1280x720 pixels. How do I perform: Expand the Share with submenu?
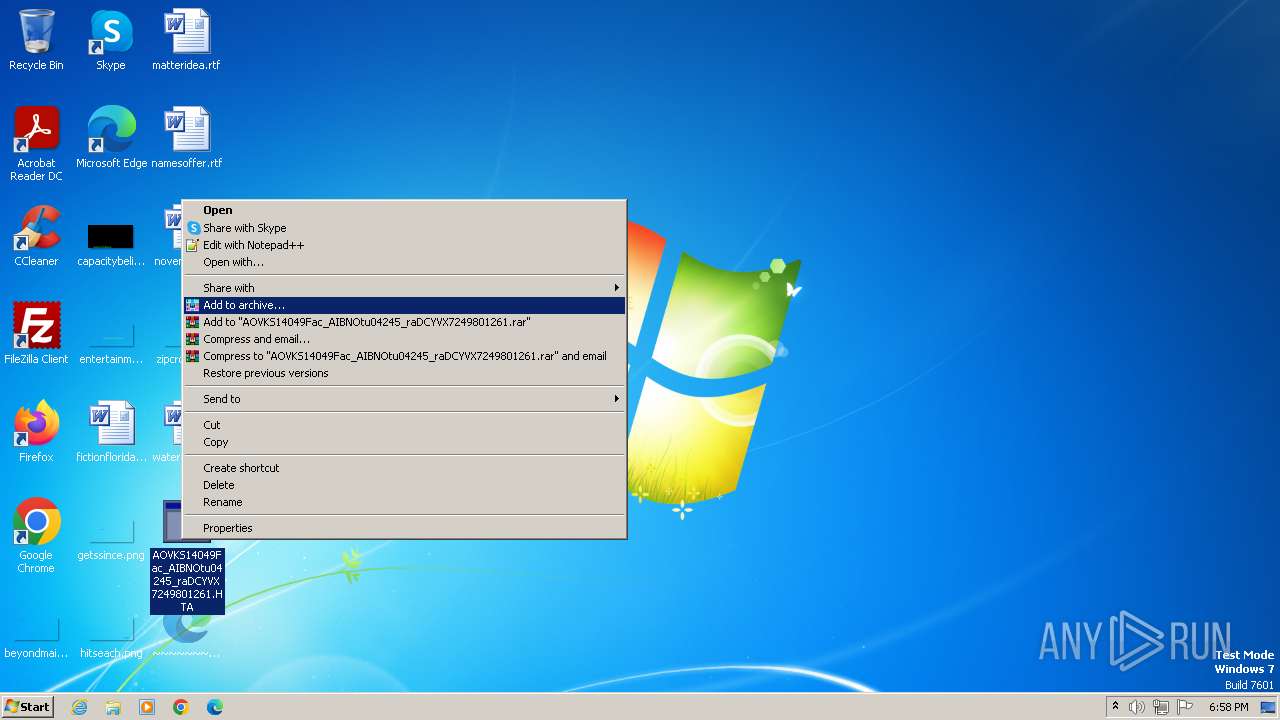404,288
